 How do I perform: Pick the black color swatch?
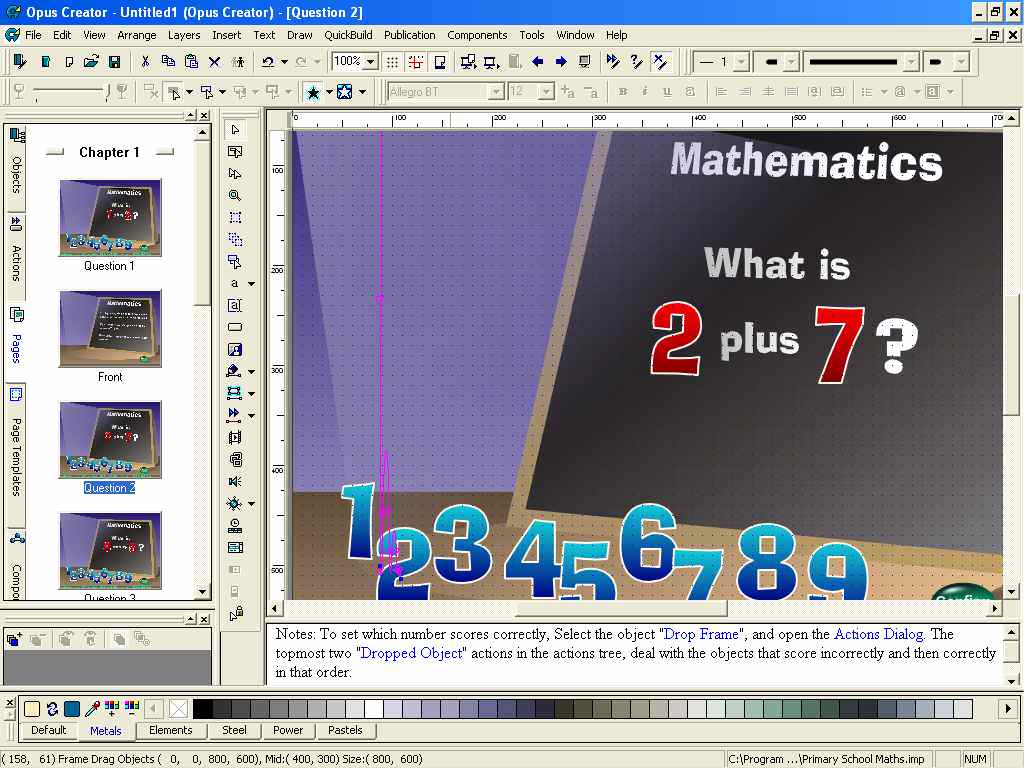click(202, 709)
